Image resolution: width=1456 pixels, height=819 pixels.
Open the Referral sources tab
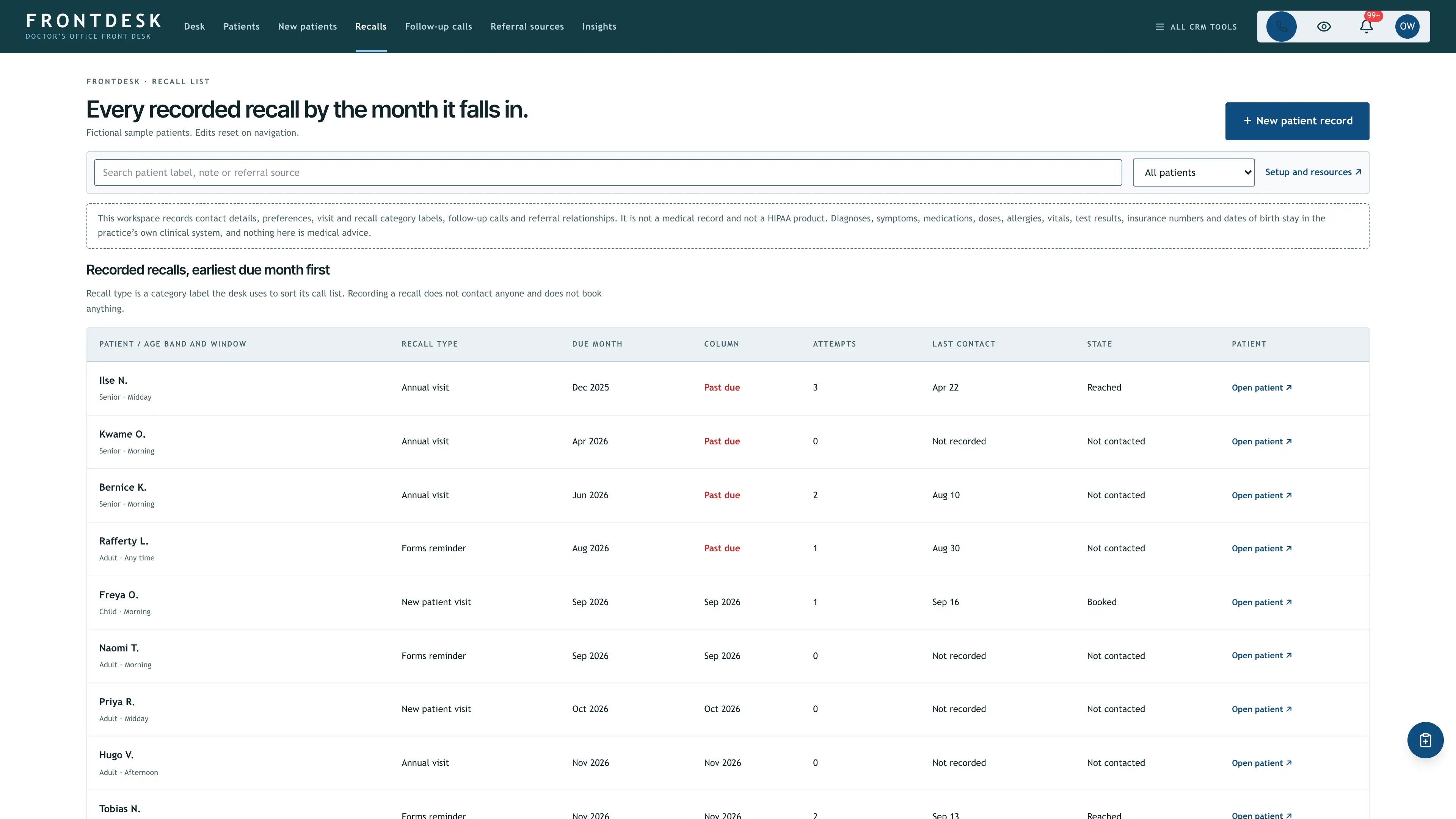tap(527, 27)
